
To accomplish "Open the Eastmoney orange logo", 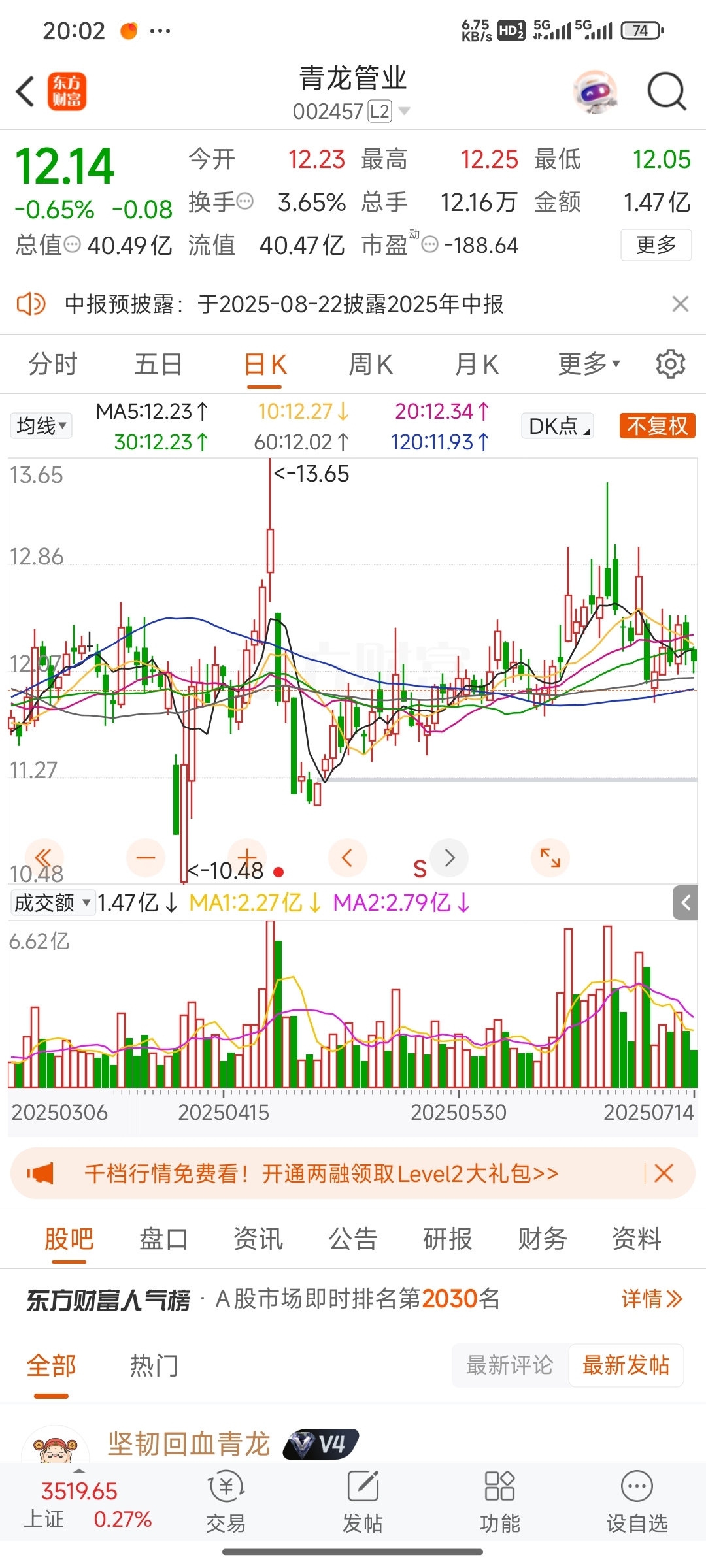I will (x=67, y=91).
